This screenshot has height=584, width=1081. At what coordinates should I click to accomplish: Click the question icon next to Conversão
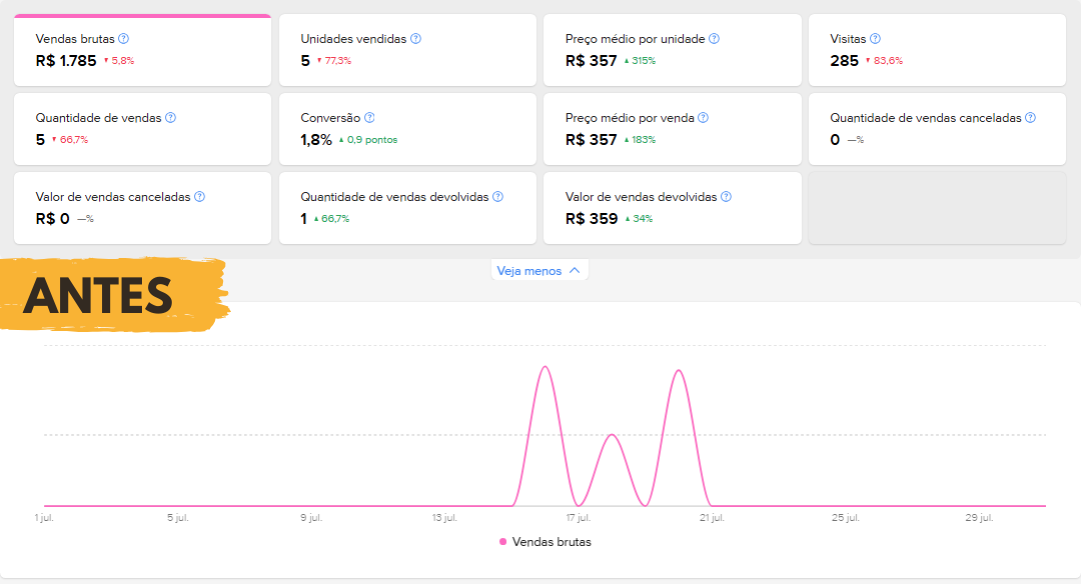click(369, 118)
